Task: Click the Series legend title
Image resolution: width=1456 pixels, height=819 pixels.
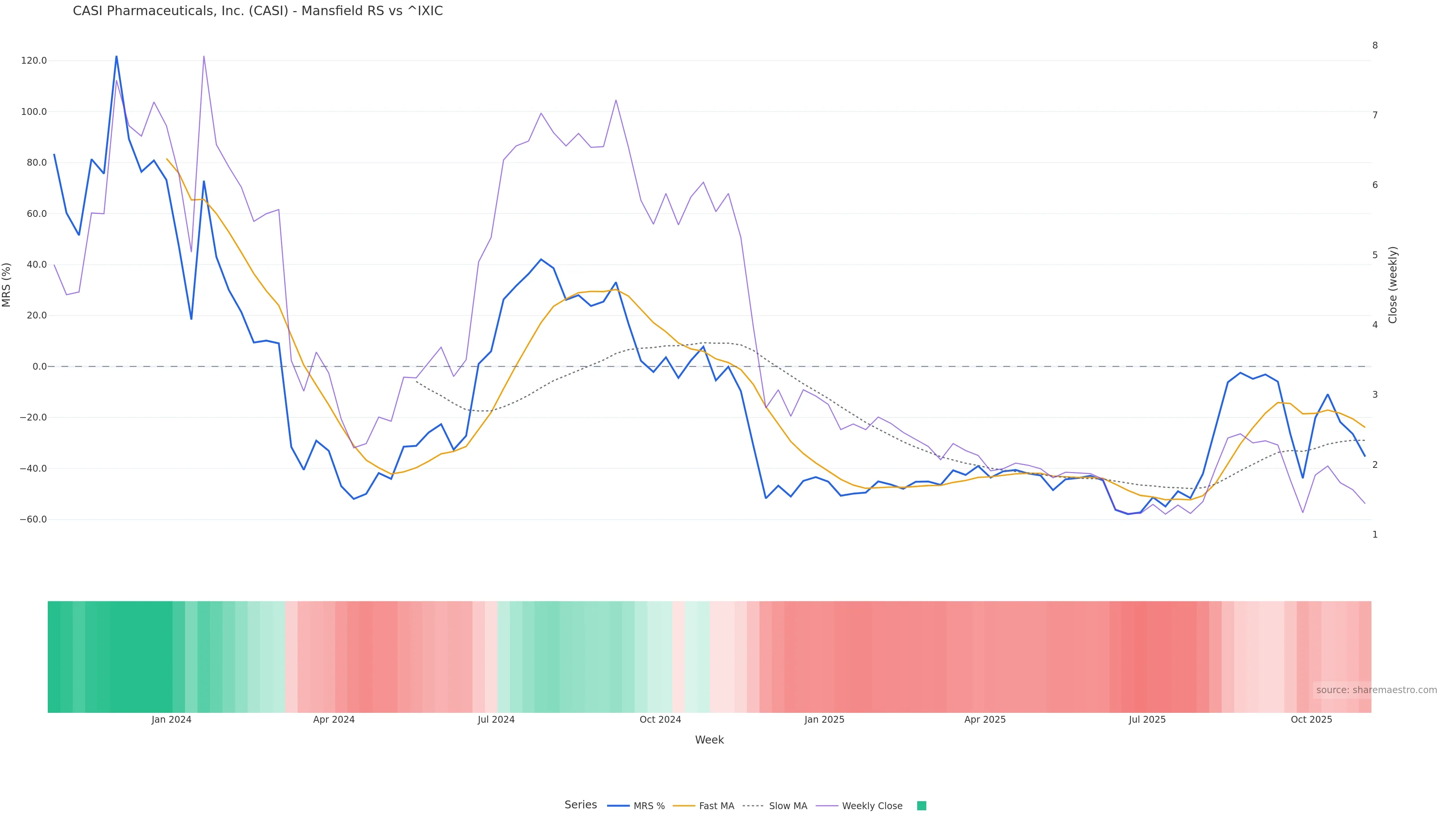Action: click(x=581, y=805)
